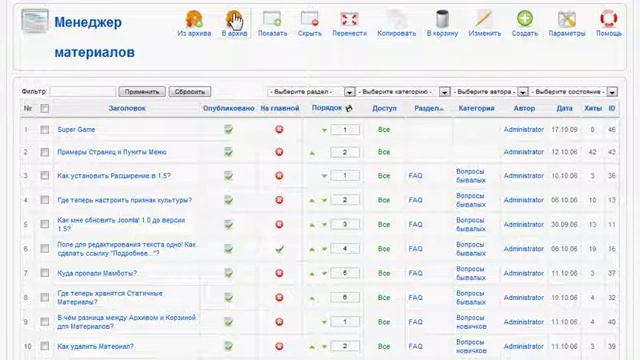Screen dimensions: 640x360
Task: Click the order number field for 'Super Game'
Action: tap(345, 130)
